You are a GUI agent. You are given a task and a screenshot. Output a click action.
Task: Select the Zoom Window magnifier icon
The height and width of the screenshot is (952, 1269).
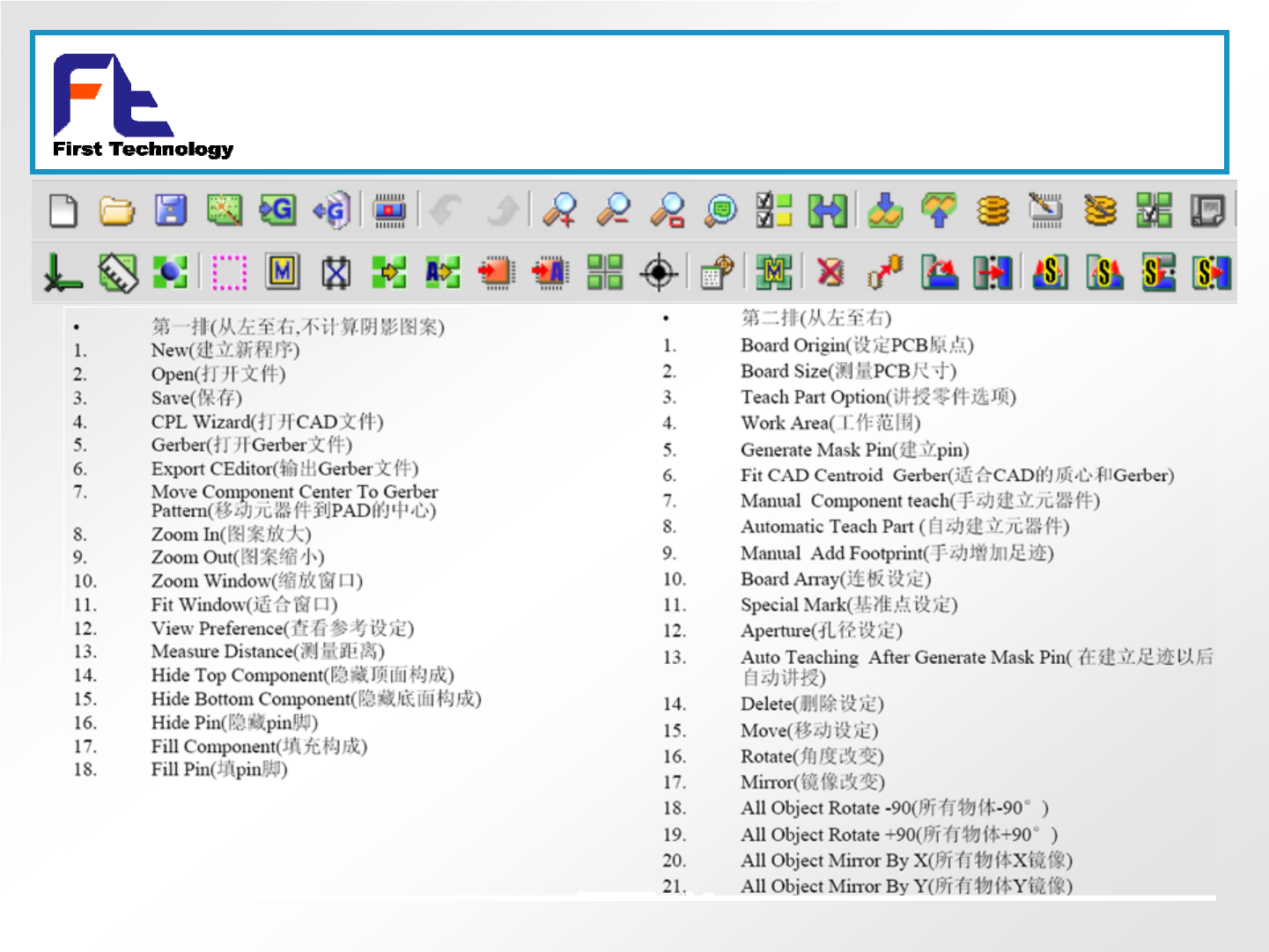[668, 210]
